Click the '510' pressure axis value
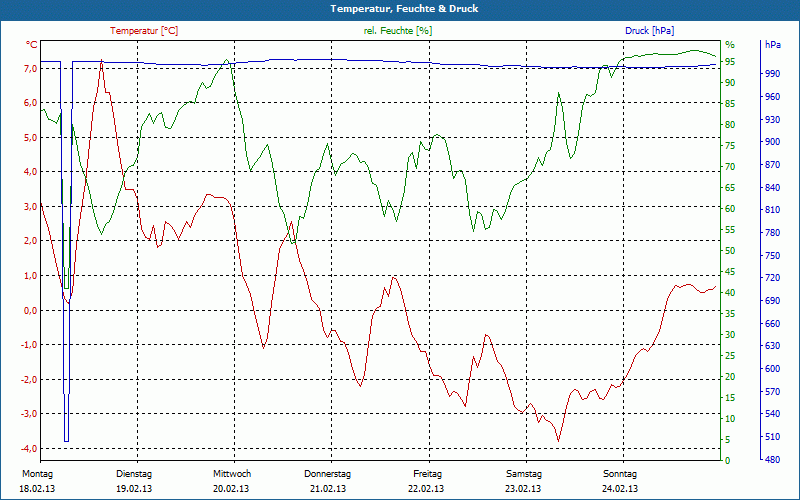Screen dimensions: 800x500 [772, 436]
